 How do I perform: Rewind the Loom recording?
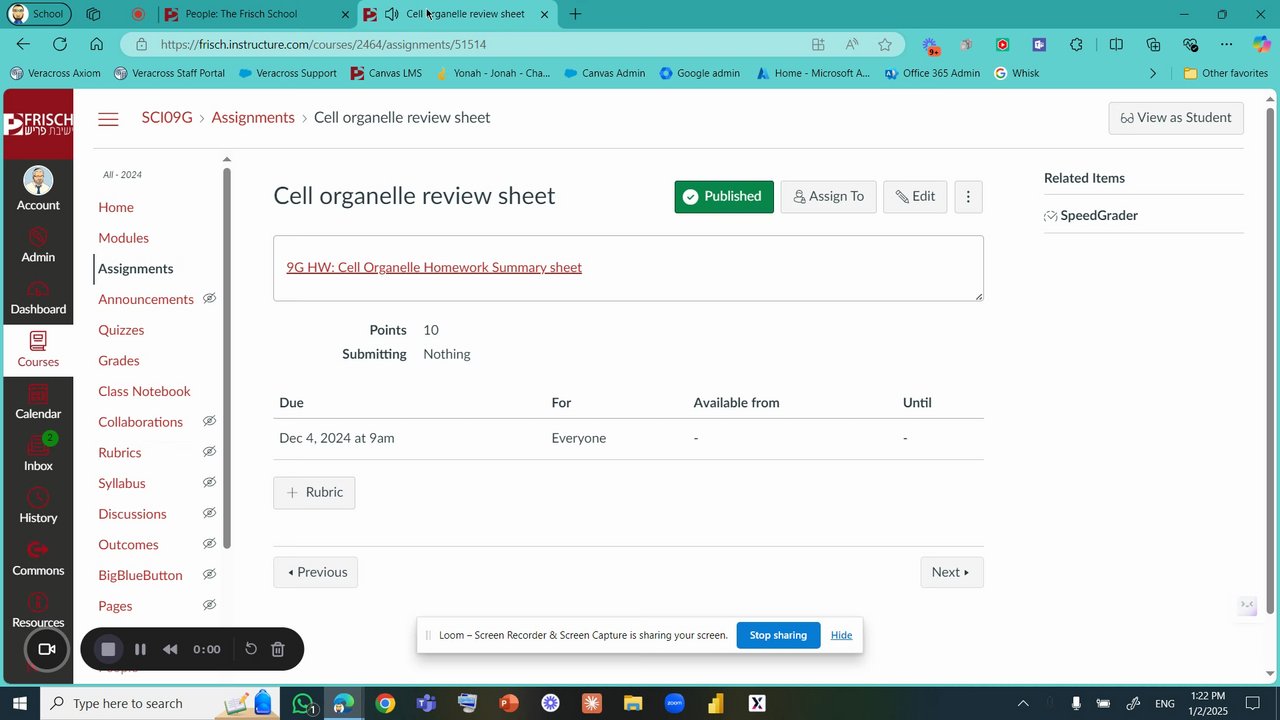pos(170,649)
